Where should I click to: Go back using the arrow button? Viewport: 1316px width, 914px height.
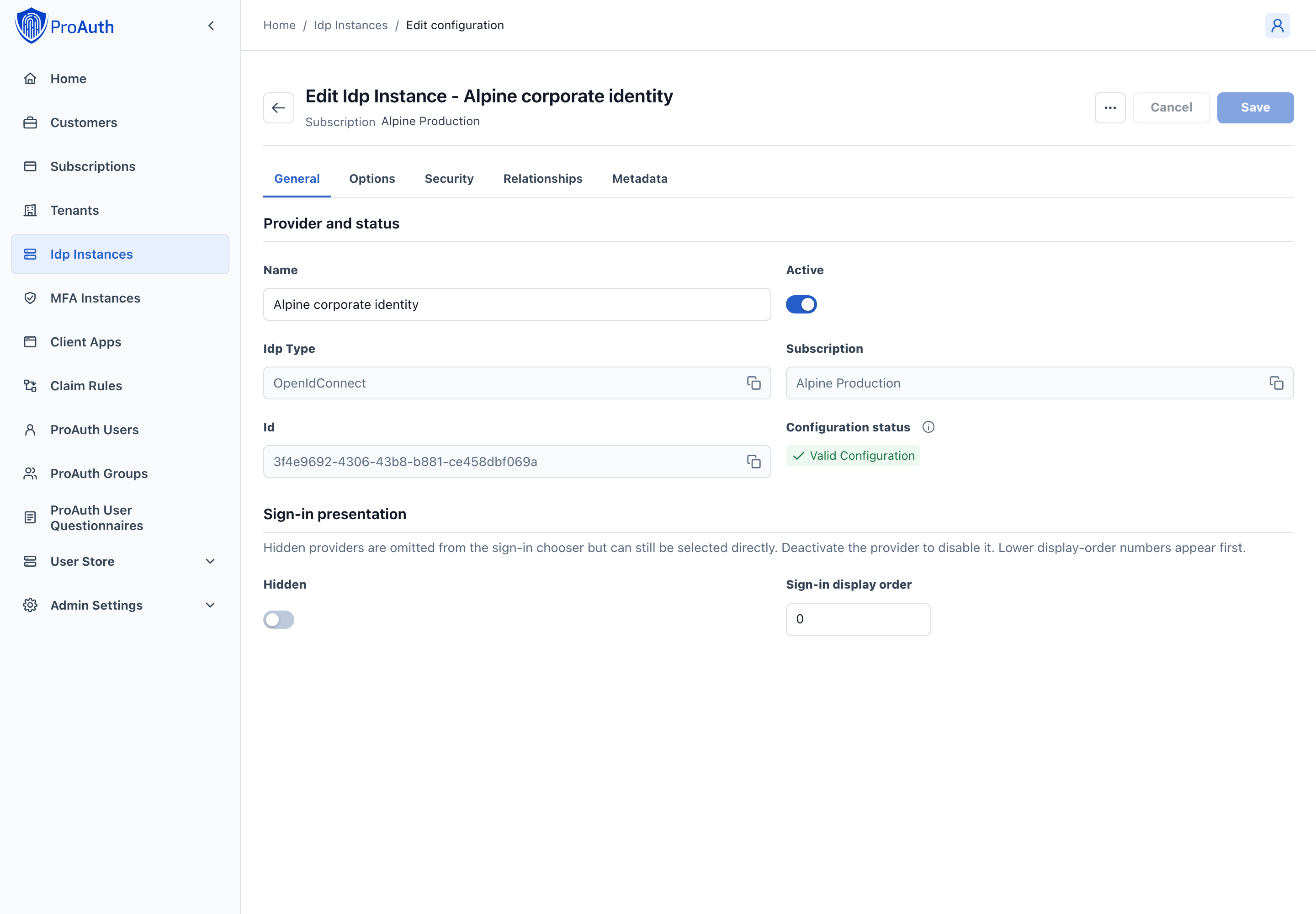click(279, 108)
